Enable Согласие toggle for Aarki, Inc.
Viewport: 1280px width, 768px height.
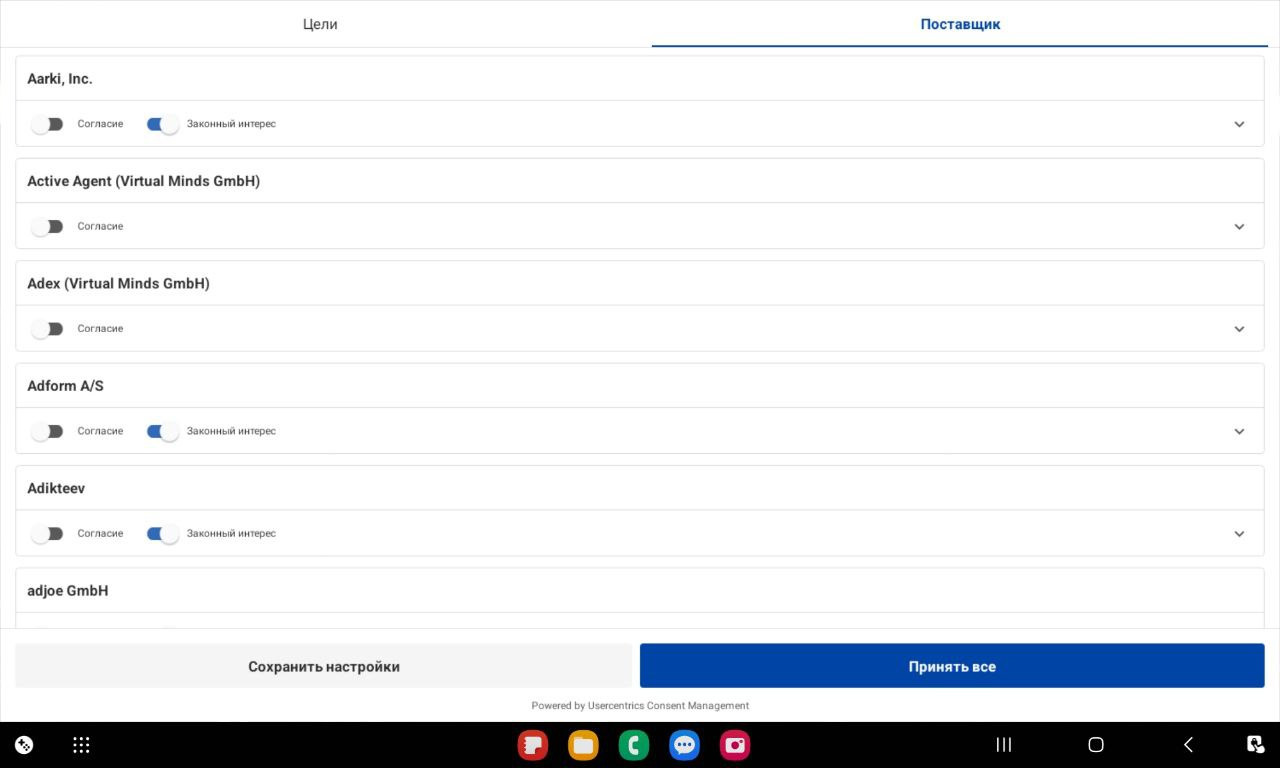[47, 124]
